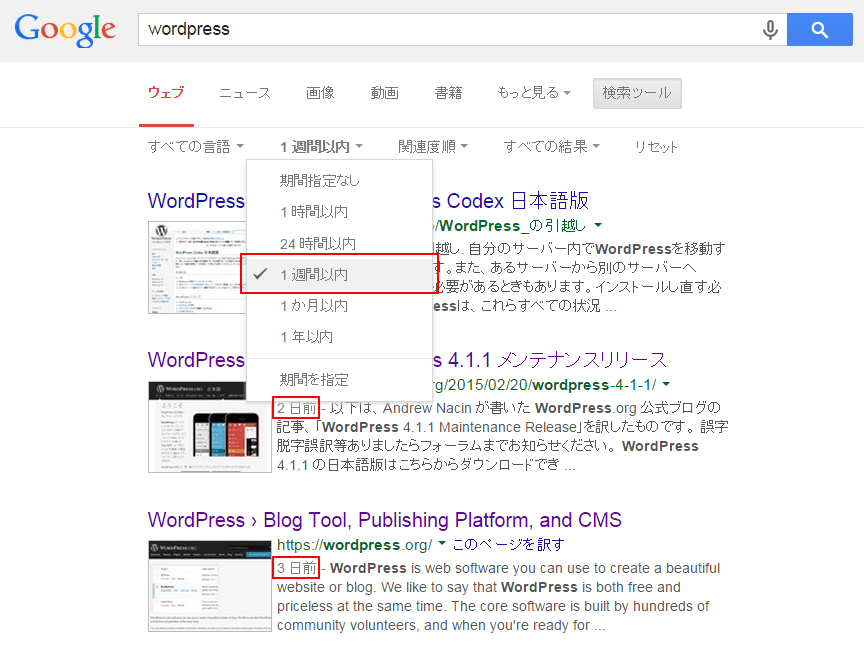Switch to the ウェブ tab

click(x=166, y=93)
